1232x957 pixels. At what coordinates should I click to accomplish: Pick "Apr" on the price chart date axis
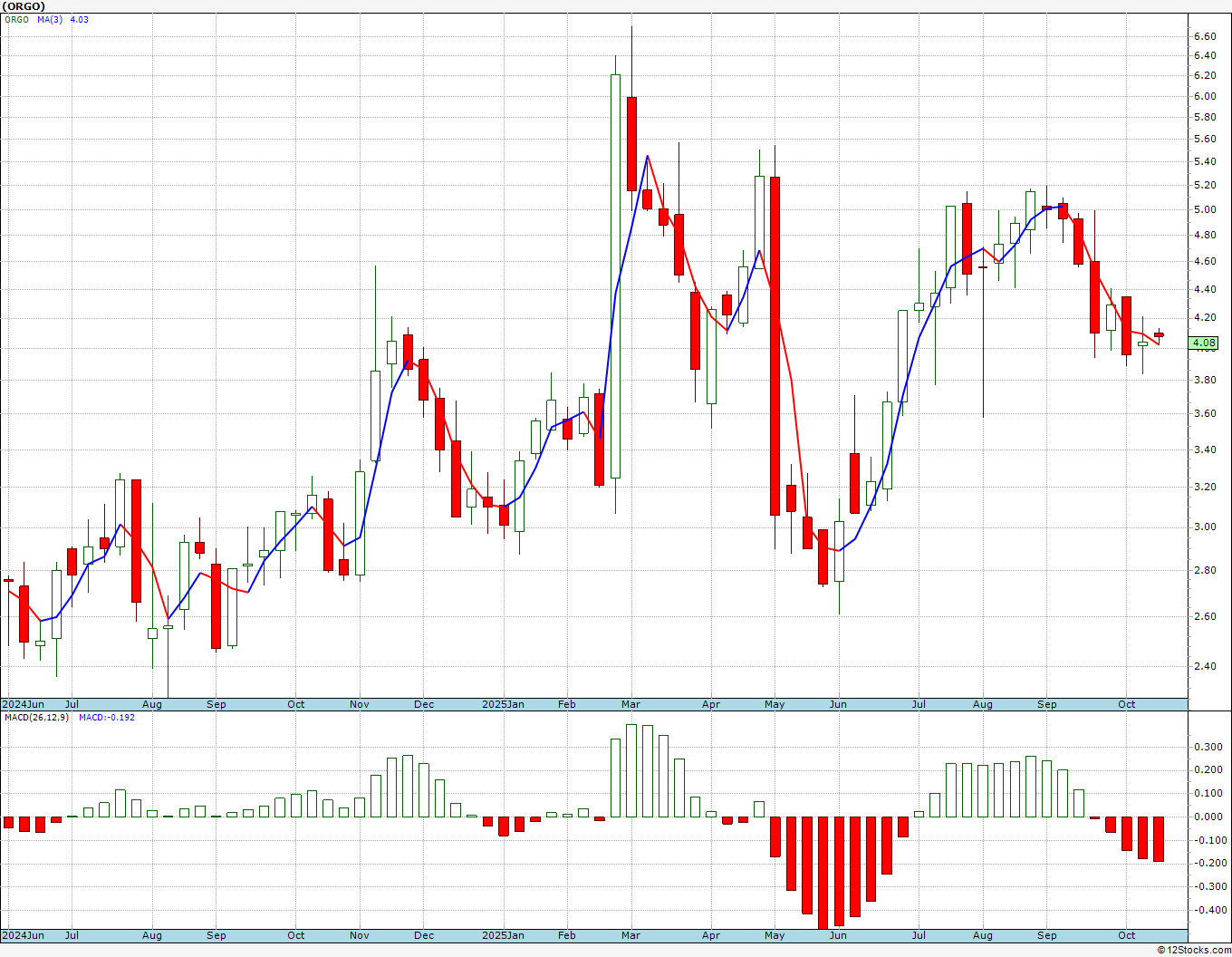point(711,704)
